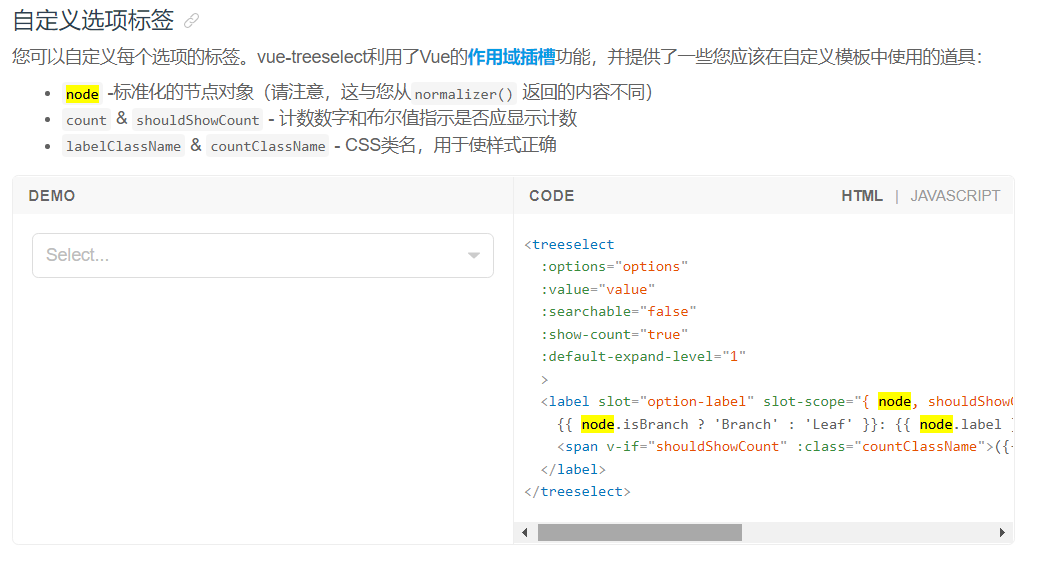Click the :show-count="true" code line

point(614,334)
